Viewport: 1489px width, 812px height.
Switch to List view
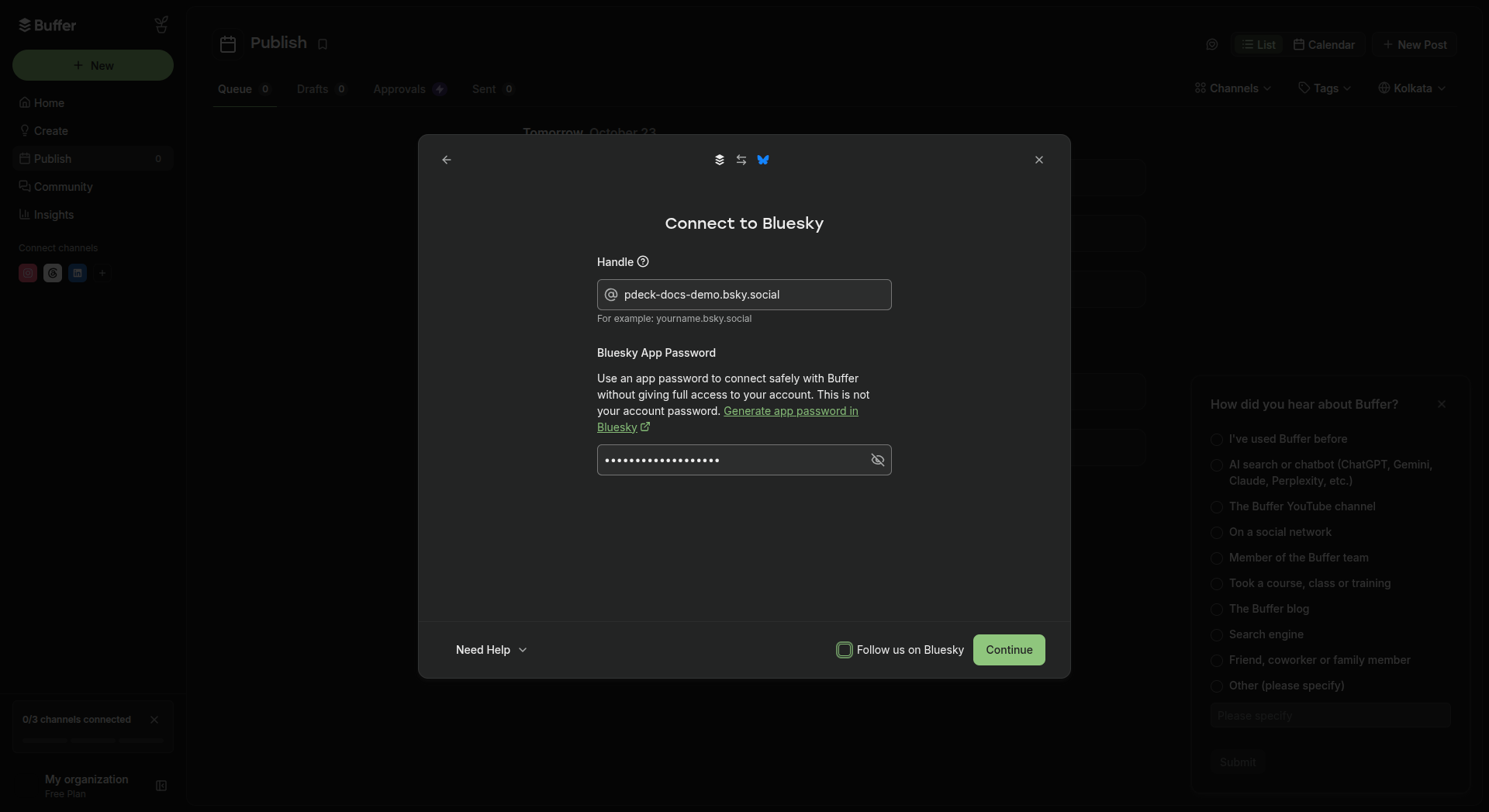click(1259, 45)
